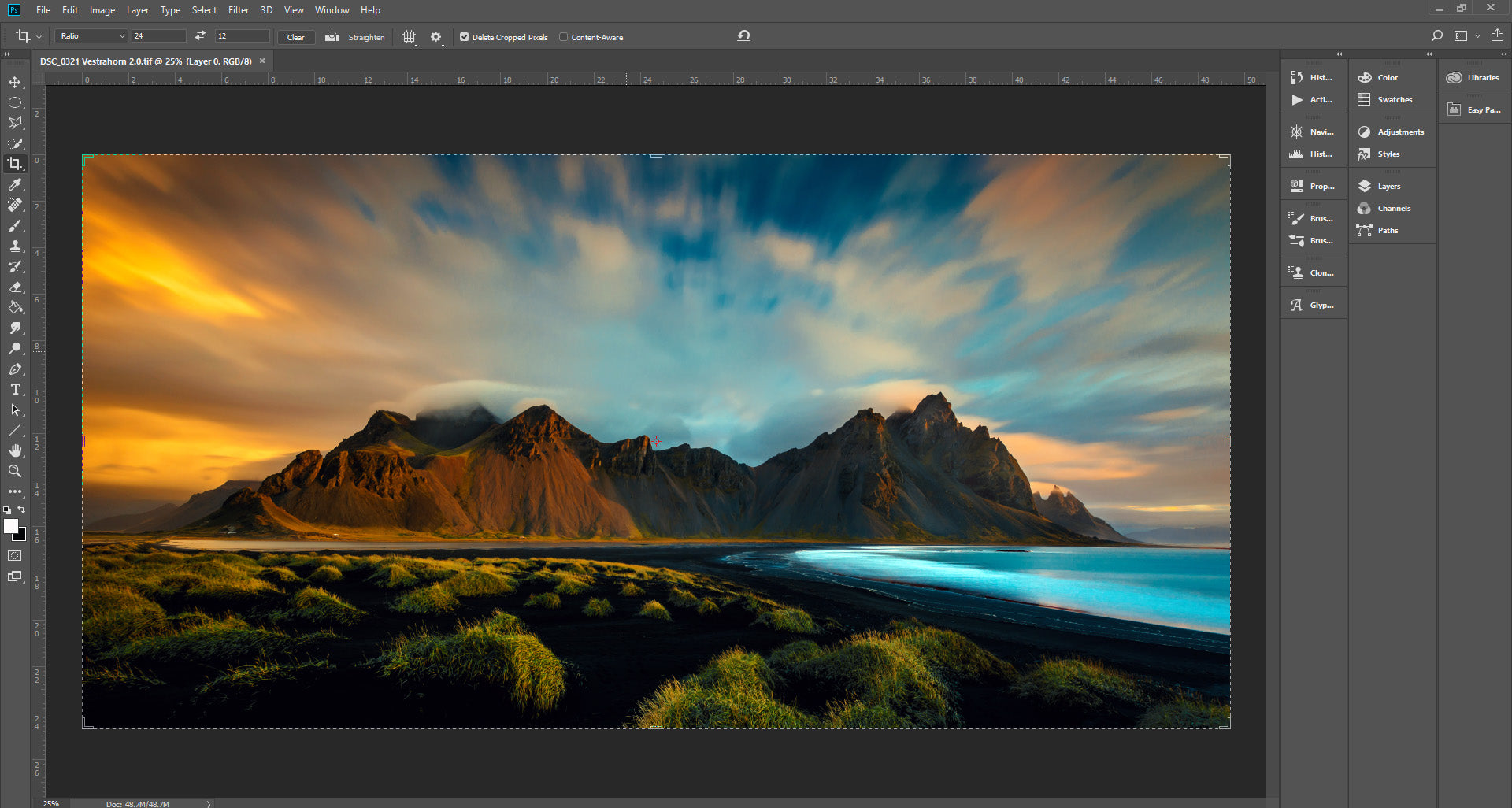Select the Quick Selection tool

(15, 143)
